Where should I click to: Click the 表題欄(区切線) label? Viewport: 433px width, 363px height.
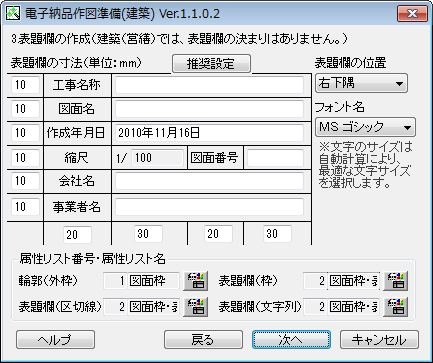(60, 307)
